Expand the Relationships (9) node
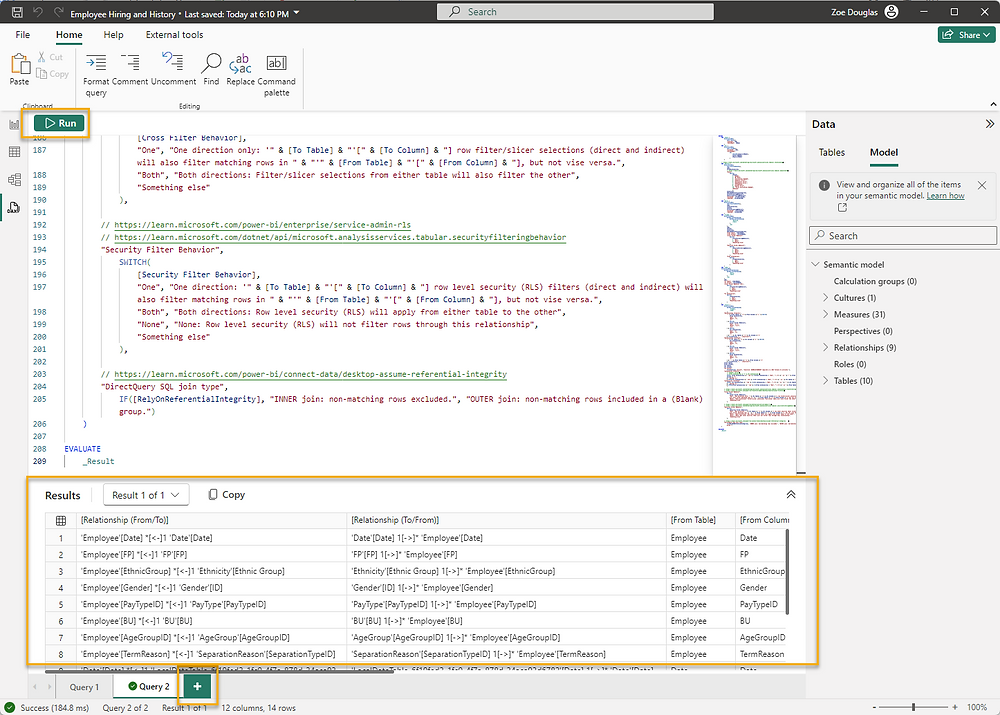Screen dimensions: 1000x715 [826, 348]
